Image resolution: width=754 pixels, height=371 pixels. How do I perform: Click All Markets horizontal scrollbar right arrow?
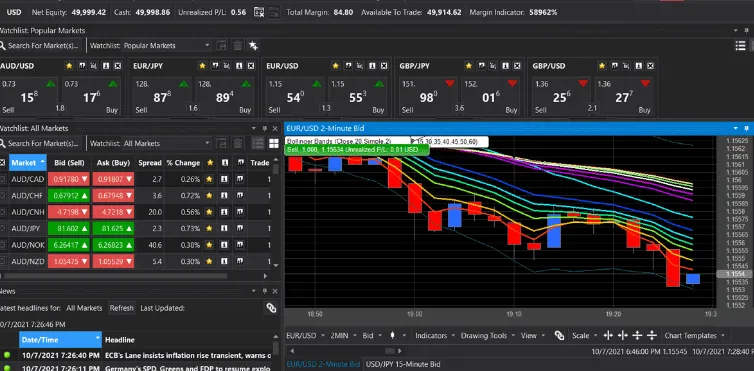click(x=265, y=276)
